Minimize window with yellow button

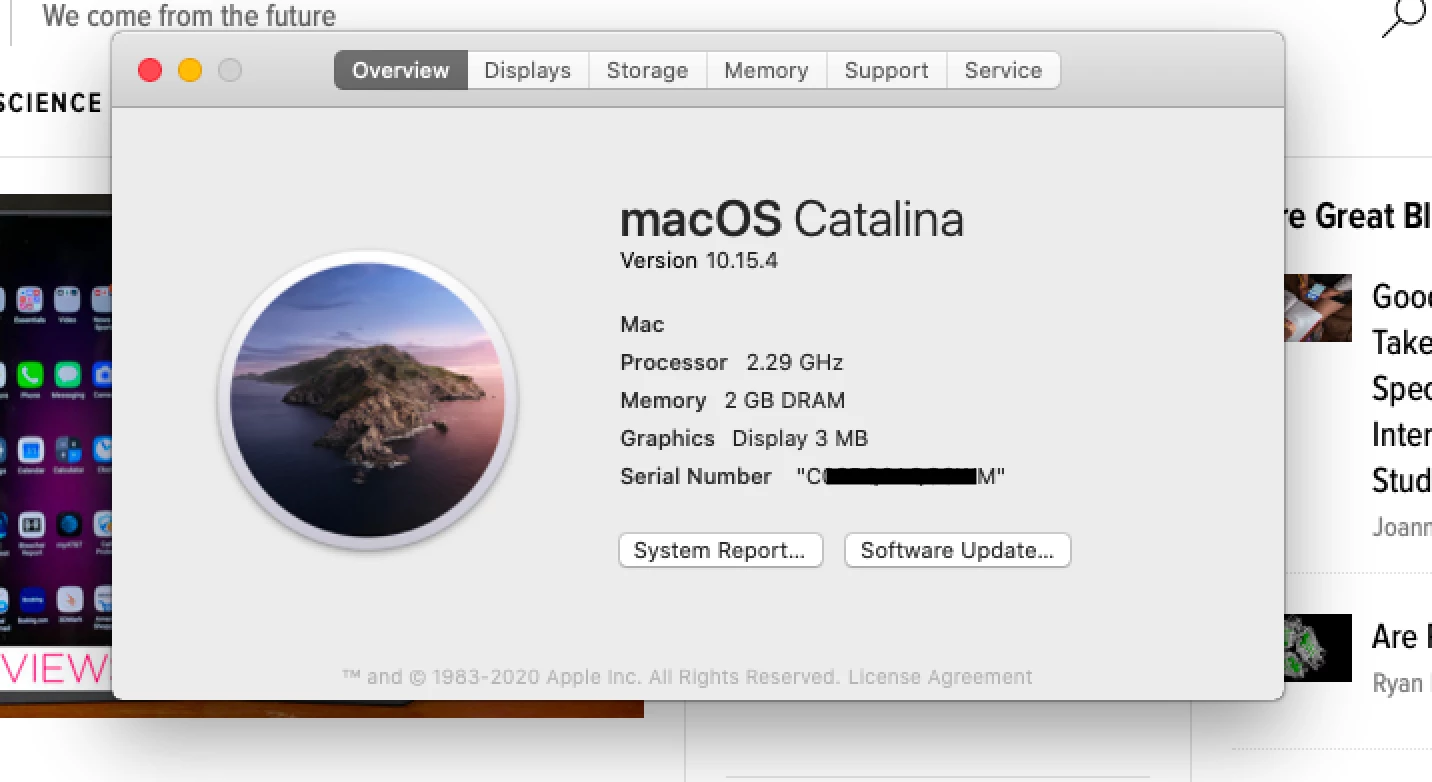click(x=190, y=70)
